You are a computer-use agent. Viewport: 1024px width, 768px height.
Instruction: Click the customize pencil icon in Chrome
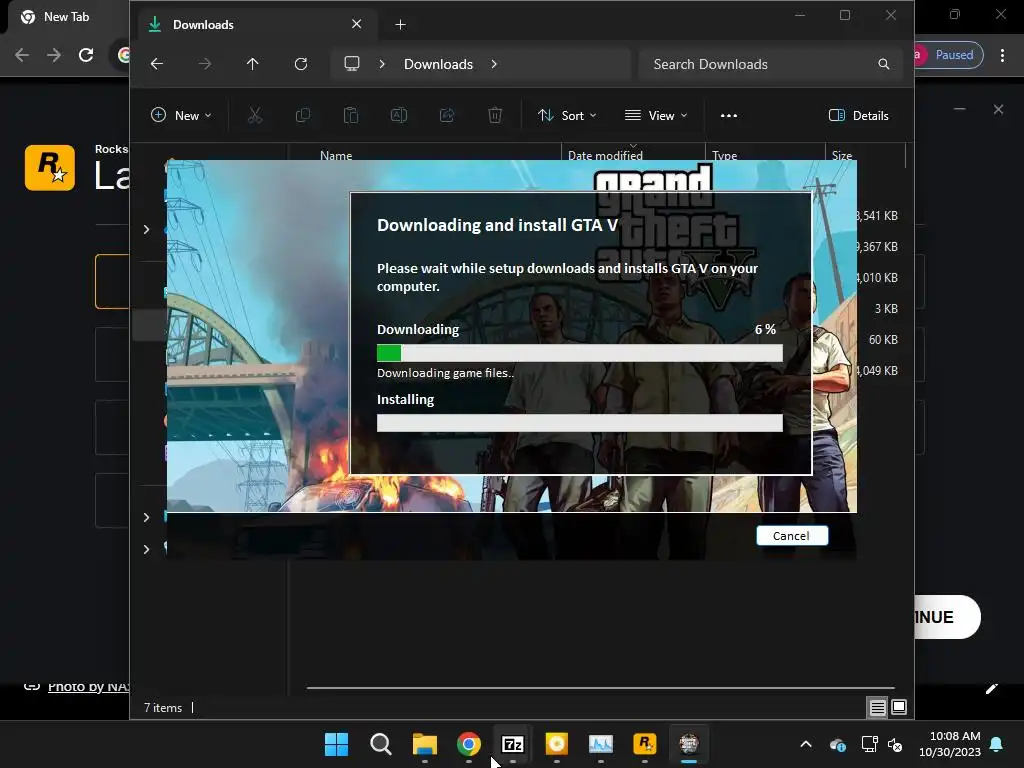[992, 688]
